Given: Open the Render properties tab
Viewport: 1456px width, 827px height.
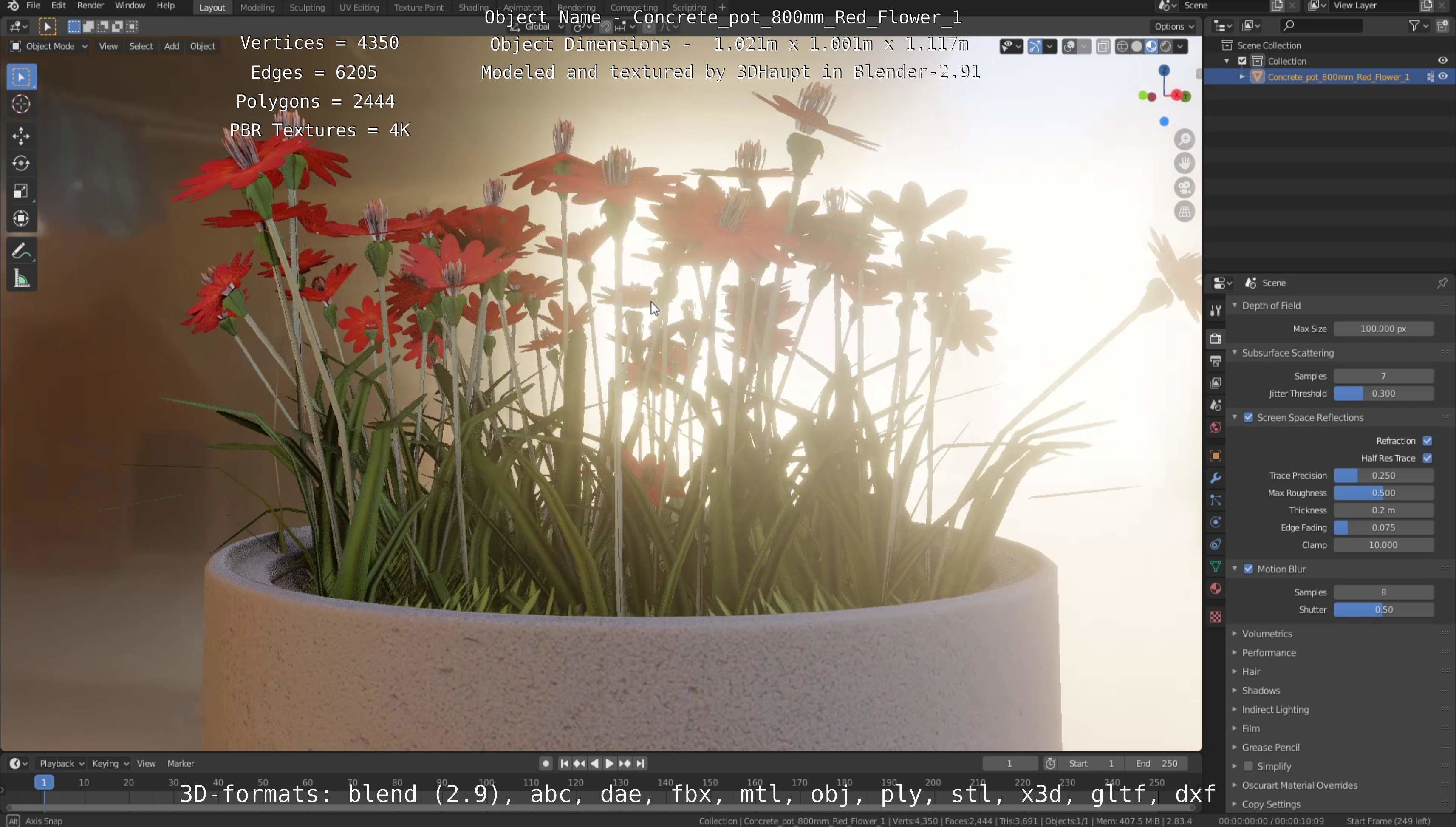Looking at the screenshot, I should click(x=1215, y=339).
